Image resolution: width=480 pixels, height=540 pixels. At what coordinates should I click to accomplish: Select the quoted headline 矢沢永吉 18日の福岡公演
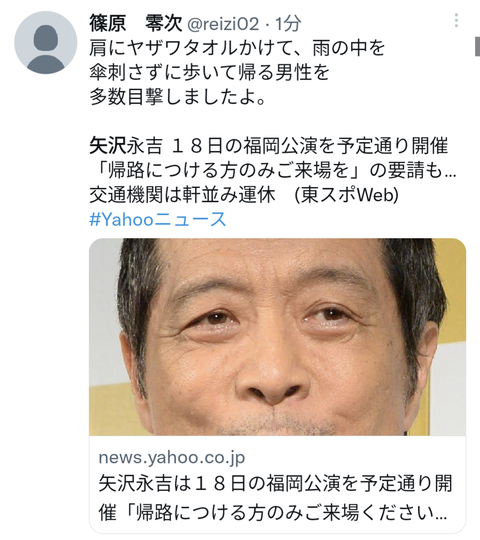coord(269,146)
